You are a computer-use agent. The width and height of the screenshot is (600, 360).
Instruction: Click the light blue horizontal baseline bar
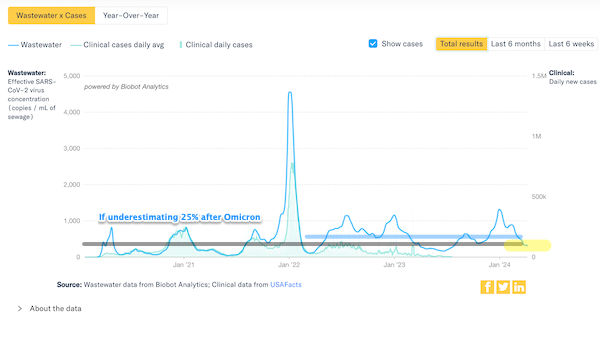click(413, 237)
